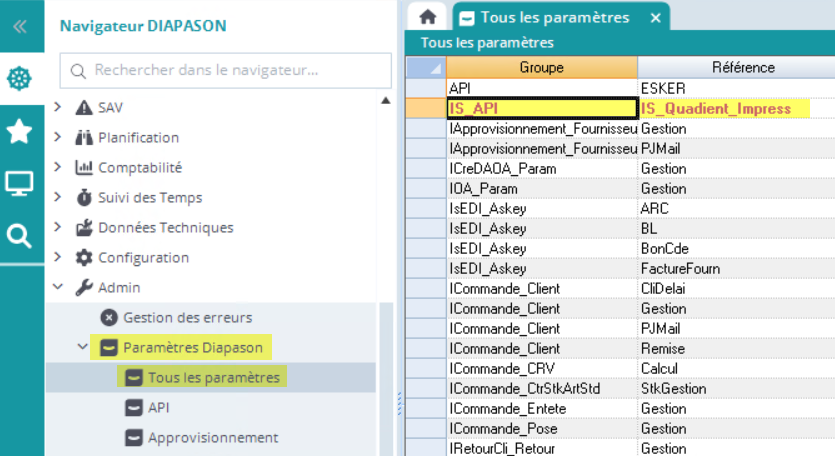Click the Gestion des erreurs cross icon
The height and width of the screenshot is (456, 835).
coord(109,317)
